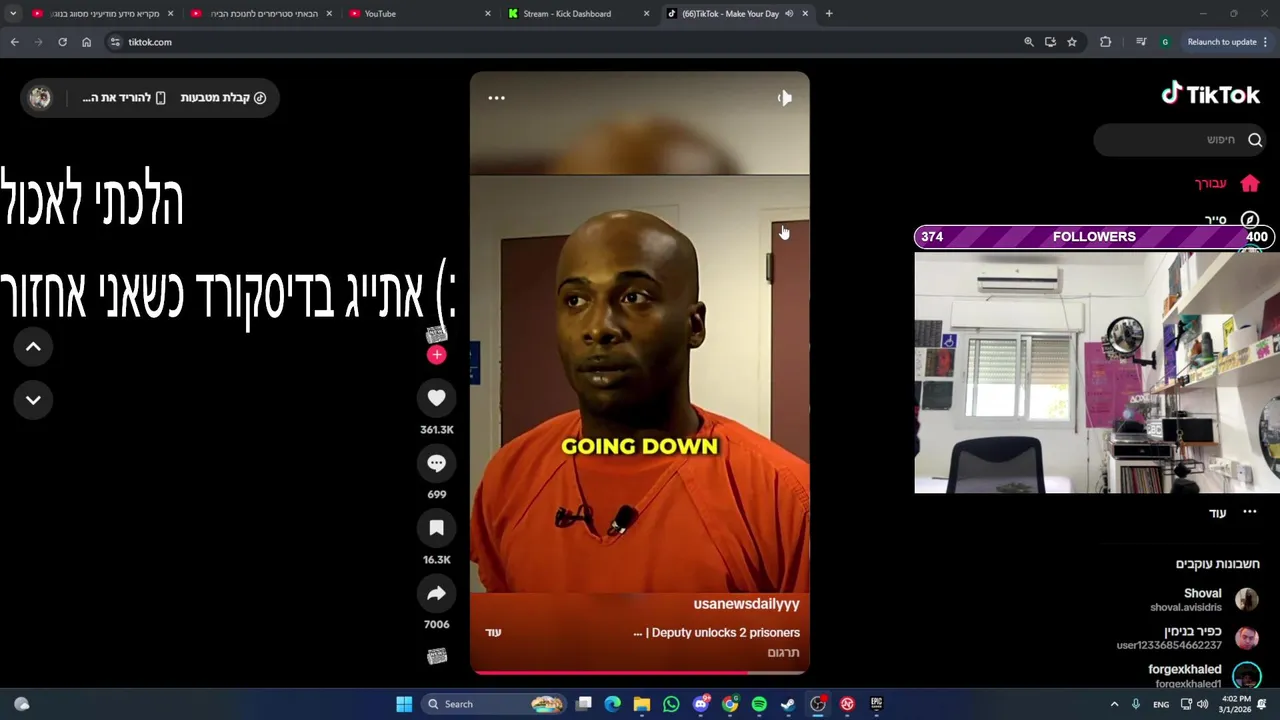Open the comments bubble showing 699
The height and width of the screenshot is (720, 1280).
[436, 463]
